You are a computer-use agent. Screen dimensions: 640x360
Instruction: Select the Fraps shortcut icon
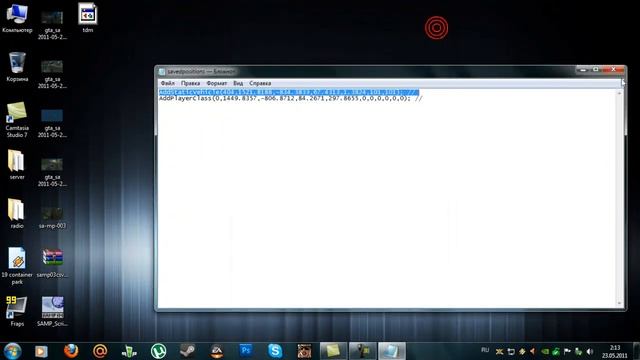(17, 312)
